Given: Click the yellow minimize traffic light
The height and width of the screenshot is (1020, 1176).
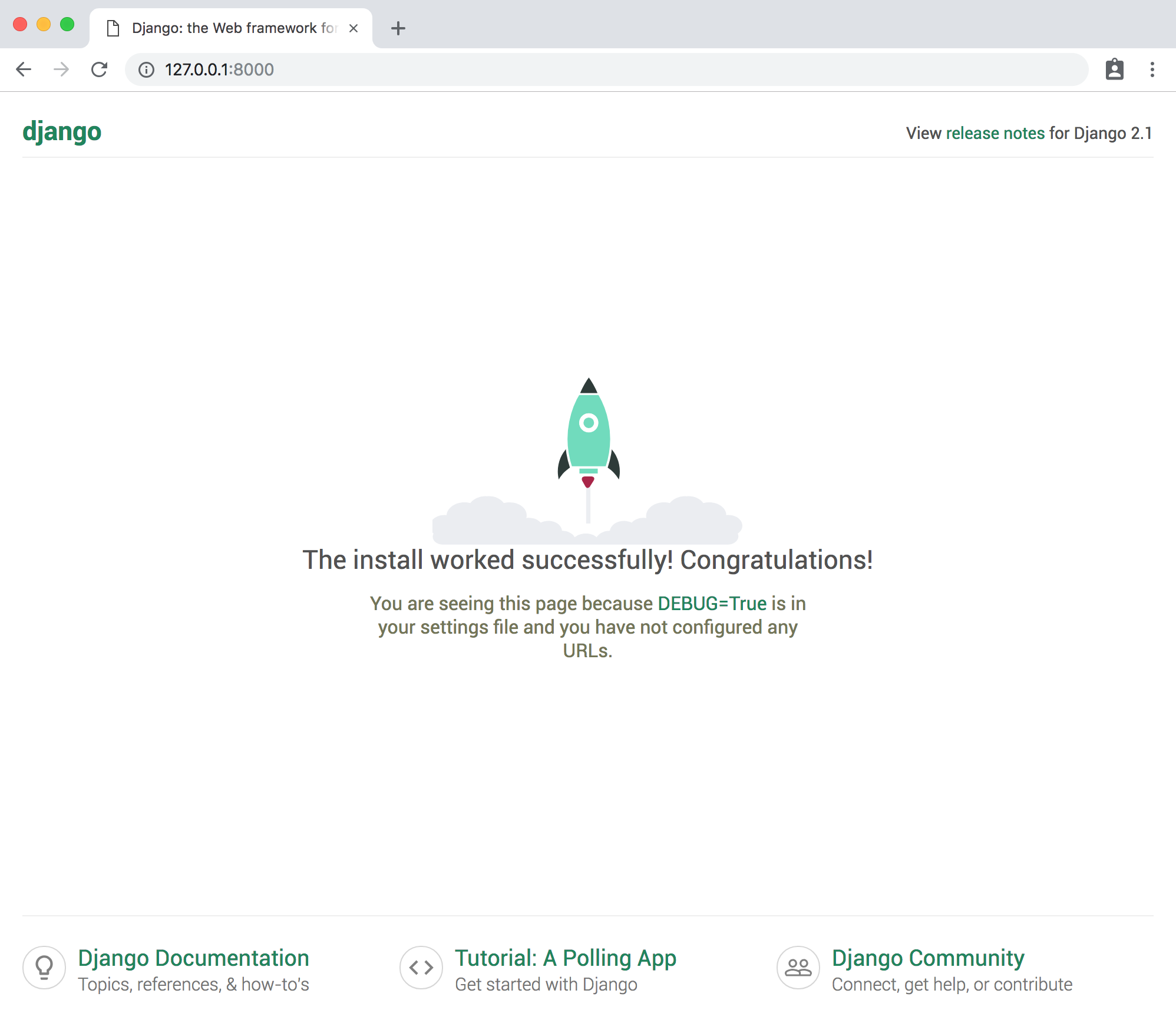Looking at the screenshot, I should tap(44, 24).
